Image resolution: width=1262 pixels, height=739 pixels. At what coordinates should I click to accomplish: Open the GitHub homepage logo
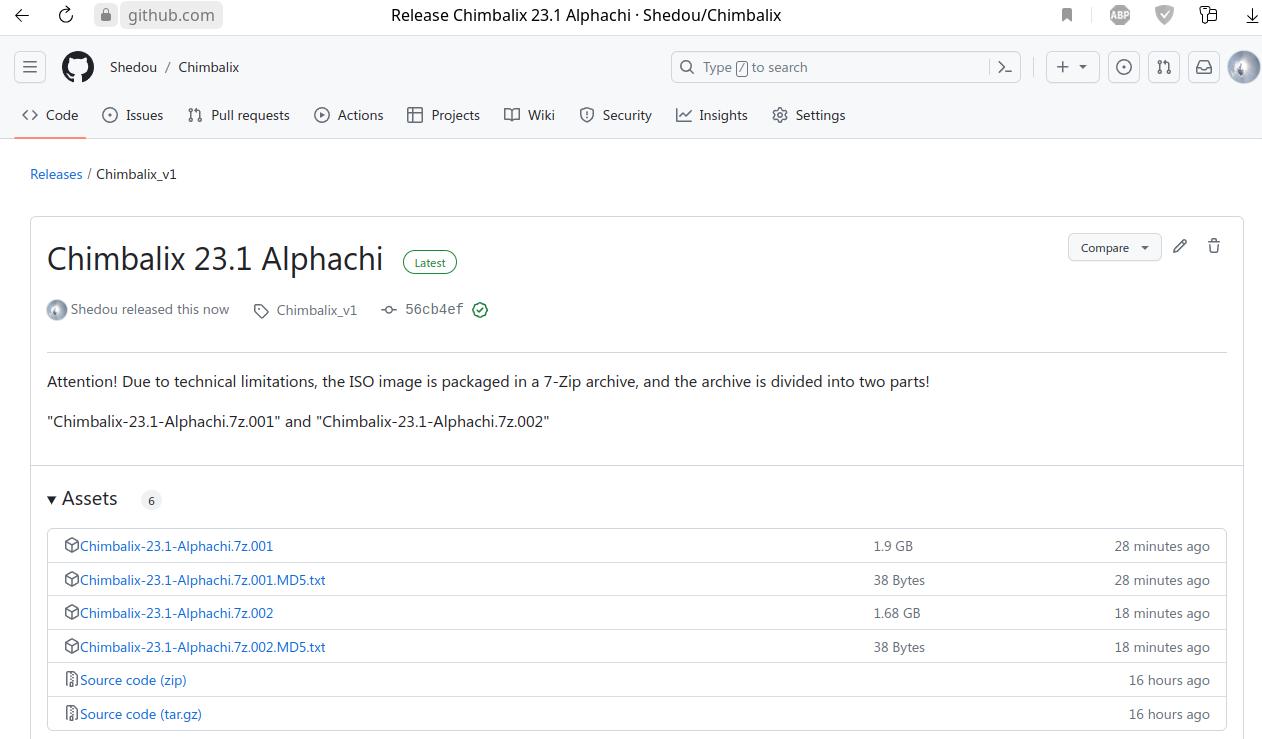coord(78,67)
